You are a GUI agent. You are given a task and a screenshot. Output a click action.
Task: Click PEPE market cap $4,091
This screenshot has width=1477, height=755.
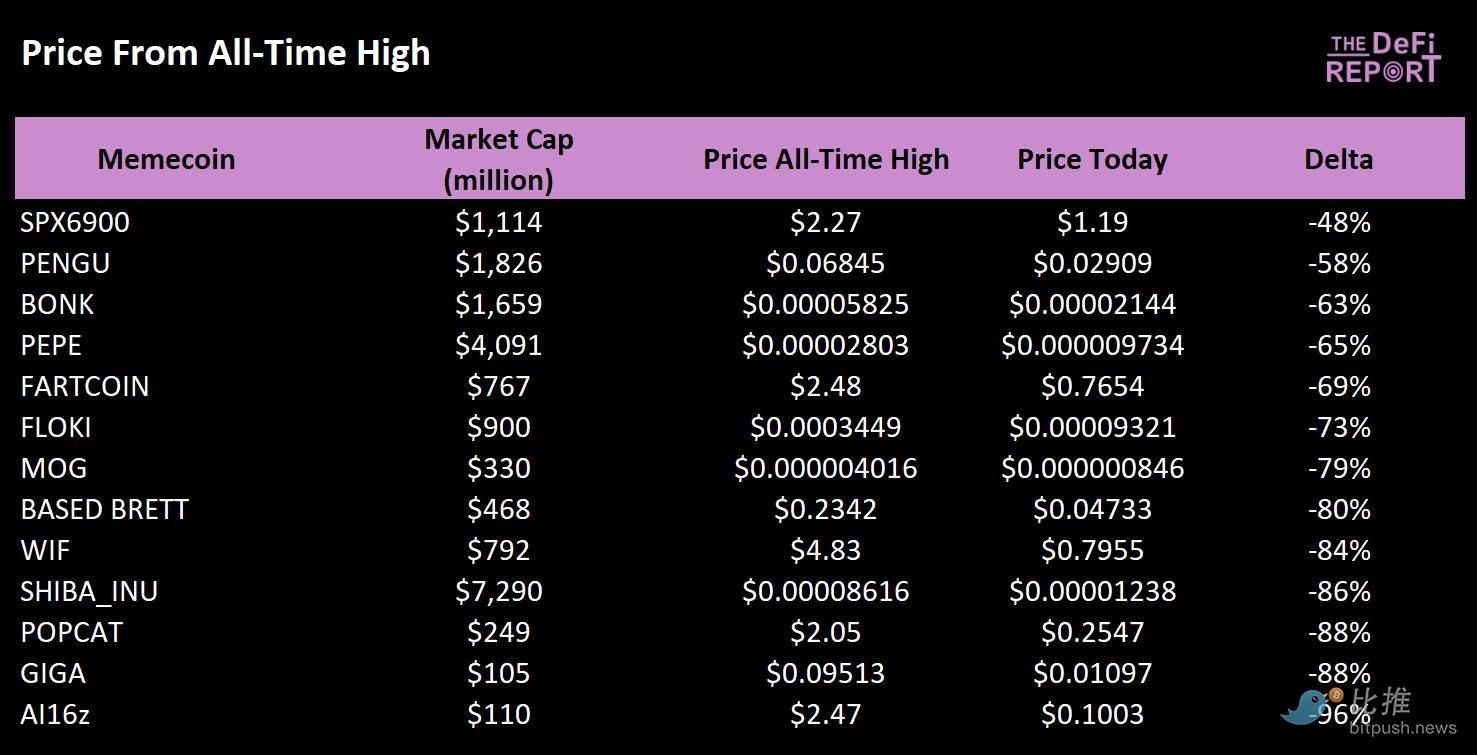point(498,345)
